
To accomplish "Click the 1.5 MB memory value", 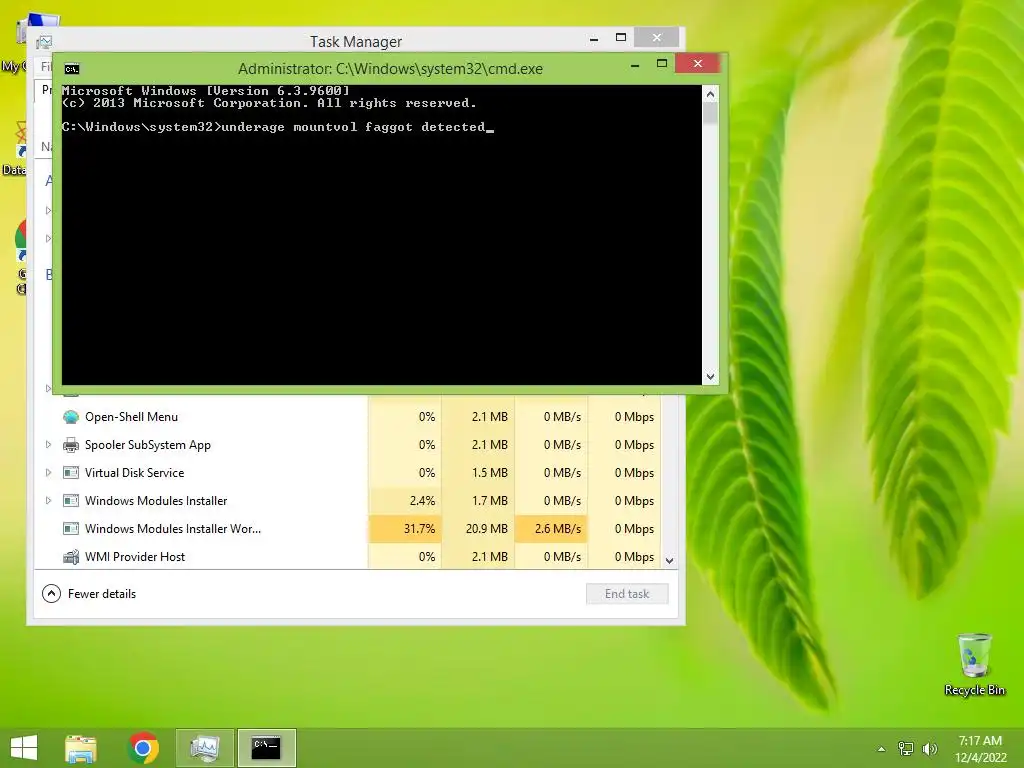I will pos(490,473).
